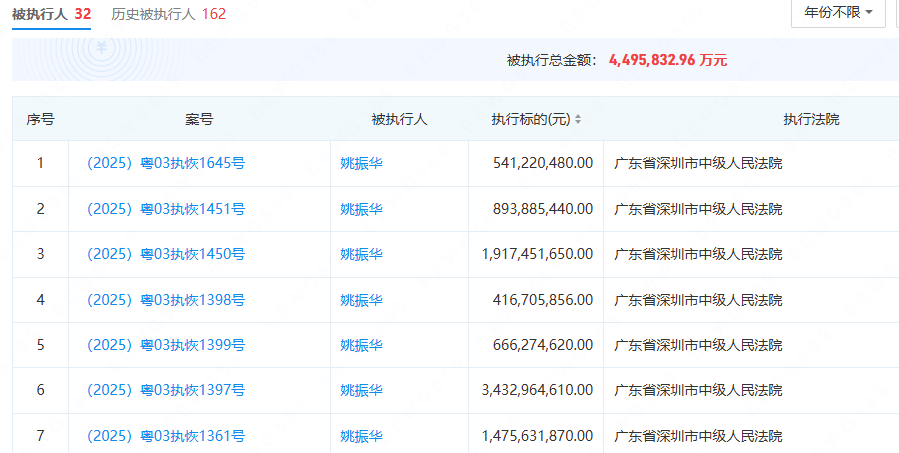Open case (2025) 粤03执恢1645号
This screenshot has width=899, height=453.
point(166,163)
